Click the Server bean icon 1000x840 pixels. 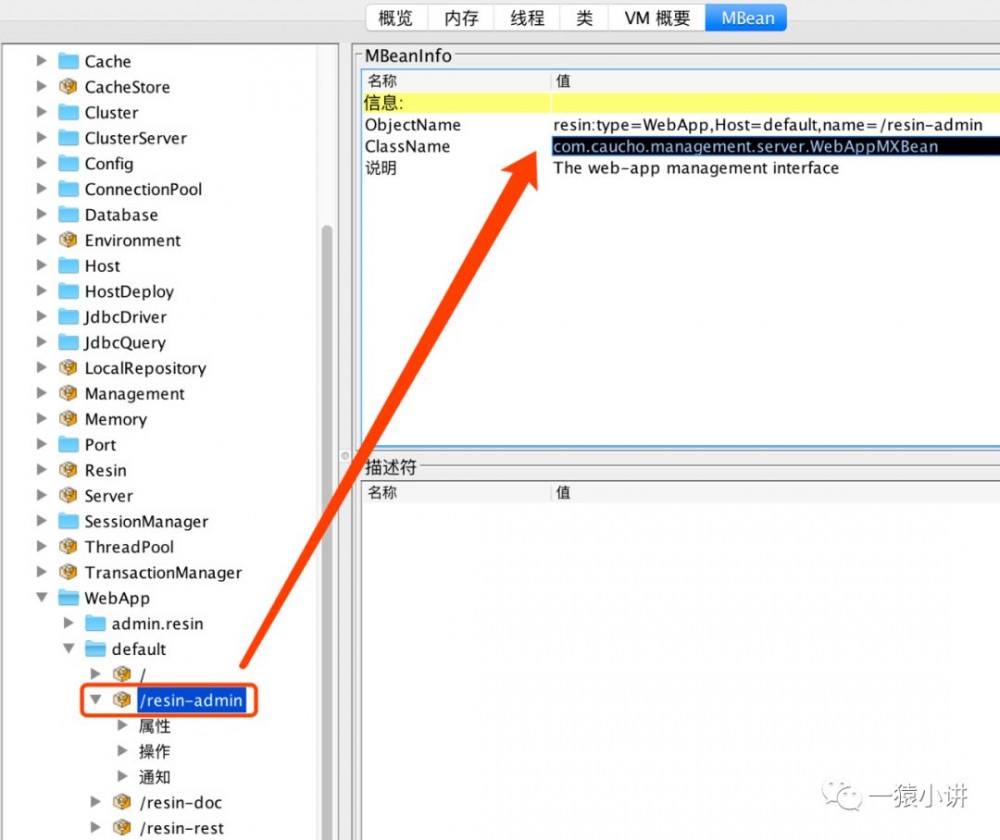[68, 496]
